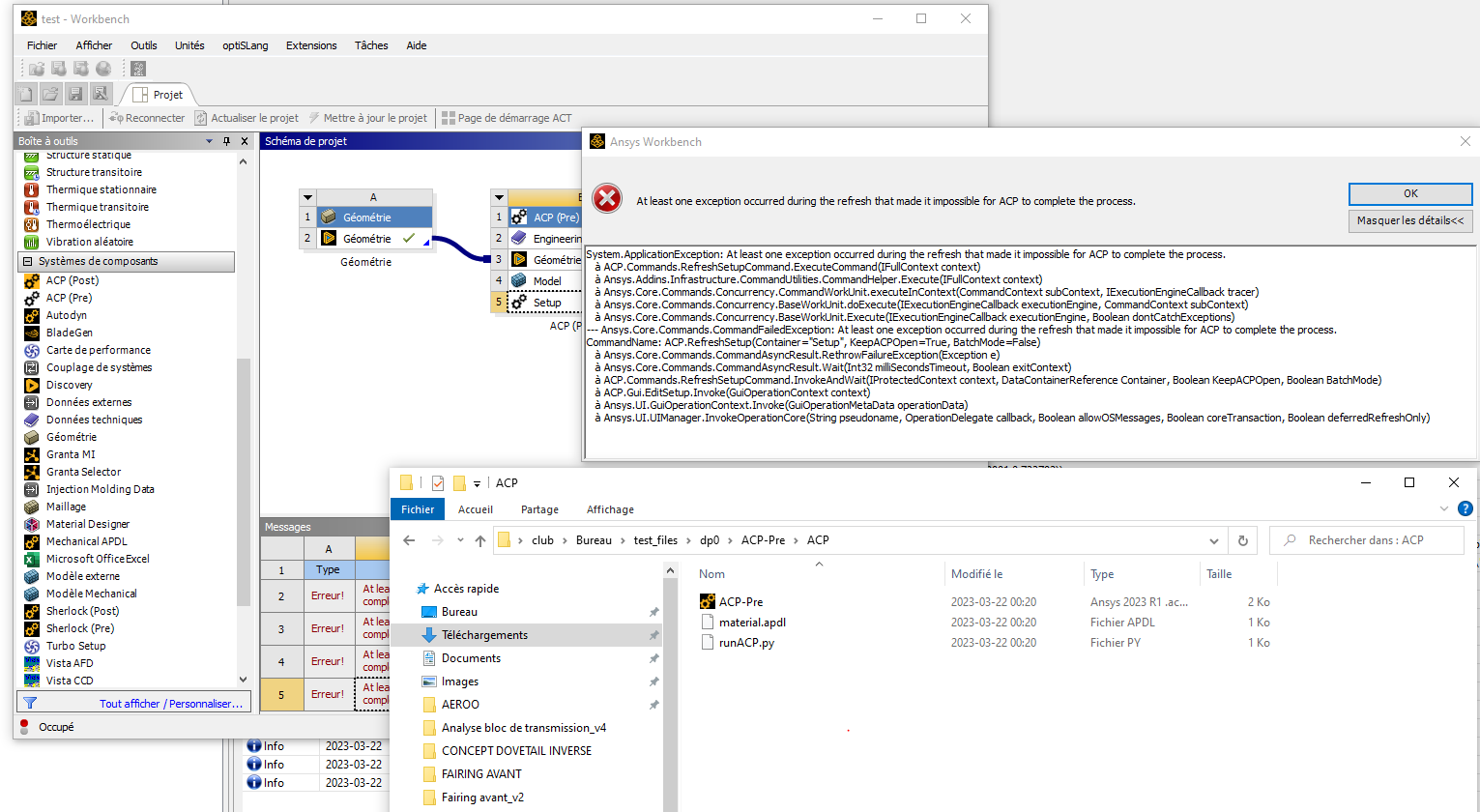The height and width of the screenshot is (812, 1480).
Task: Click the save project floppy icon
Action: point(75,94)
